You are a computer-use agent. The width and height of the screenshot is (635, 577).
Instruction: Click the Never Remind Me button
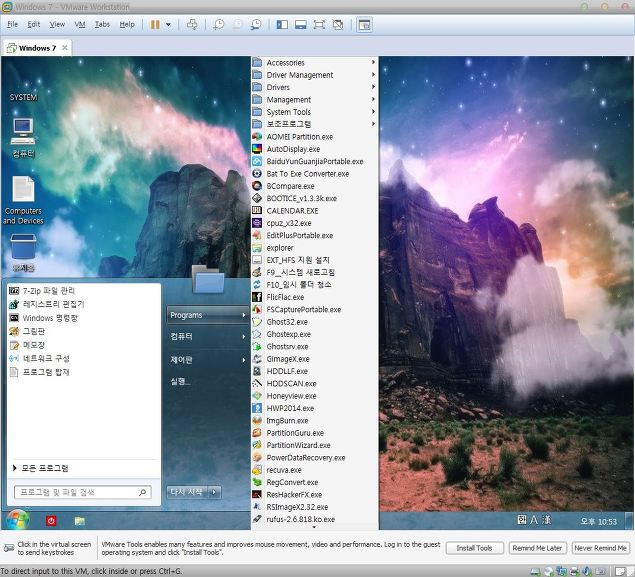(601, 548)
